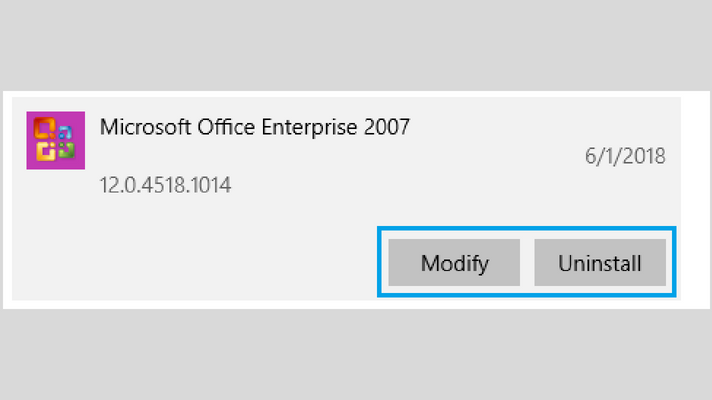Open Modify for Office Enterprise 2007
The image size is (712, 400).
(x=454, y=262)
